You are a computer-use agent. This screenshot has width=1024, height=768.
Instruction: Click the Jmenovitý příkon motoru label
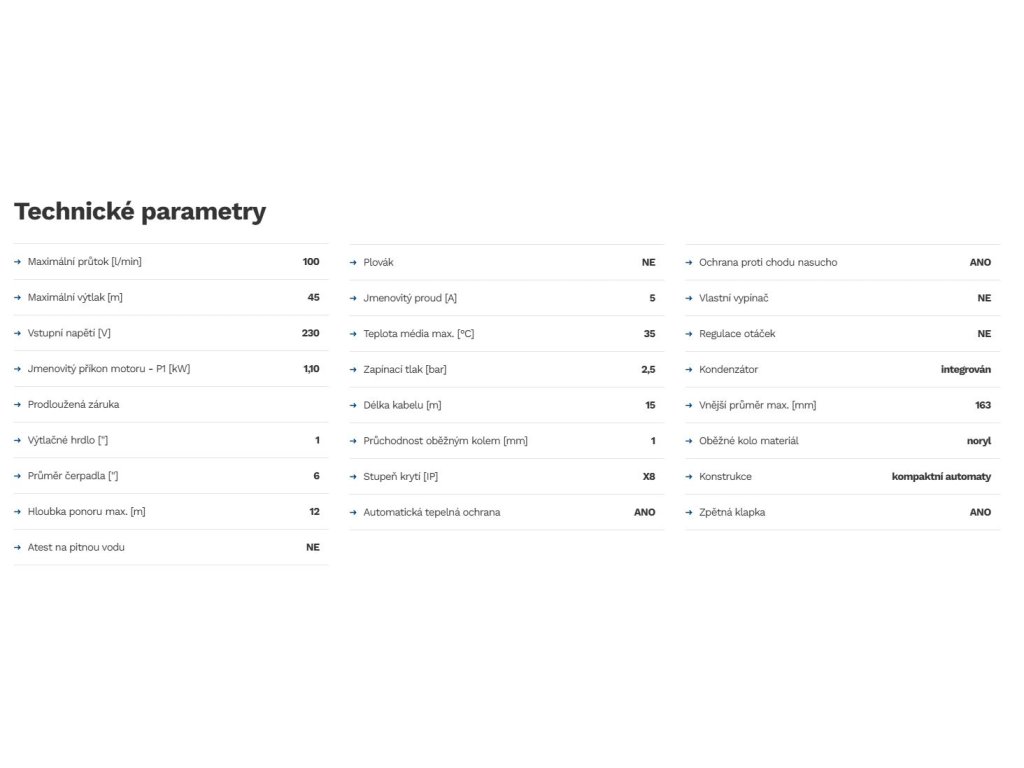tap(108, 369)
